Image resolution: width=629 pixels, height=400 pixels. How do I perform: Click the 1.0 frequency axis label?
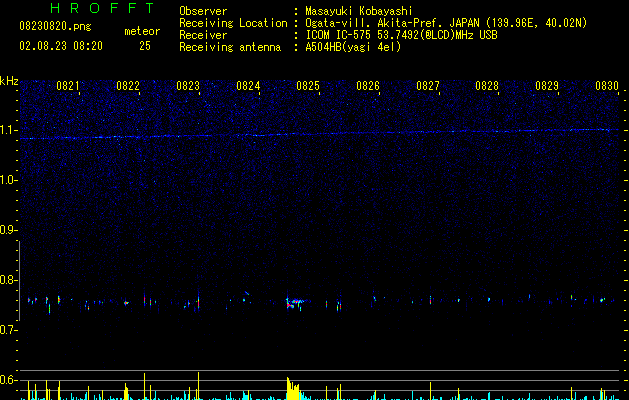(x=8, y=180)
